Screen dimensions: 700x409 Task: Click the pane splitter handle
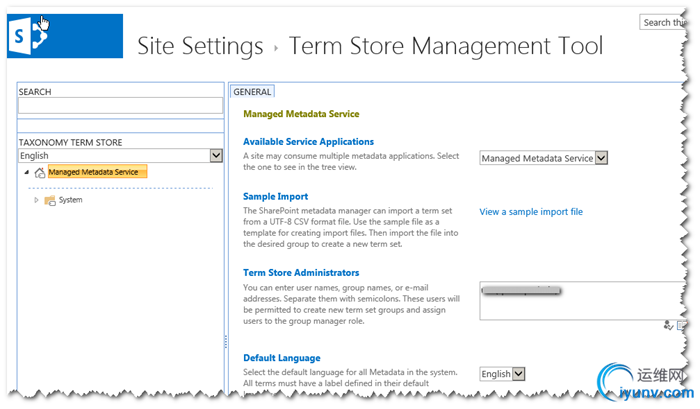point(226,341)
